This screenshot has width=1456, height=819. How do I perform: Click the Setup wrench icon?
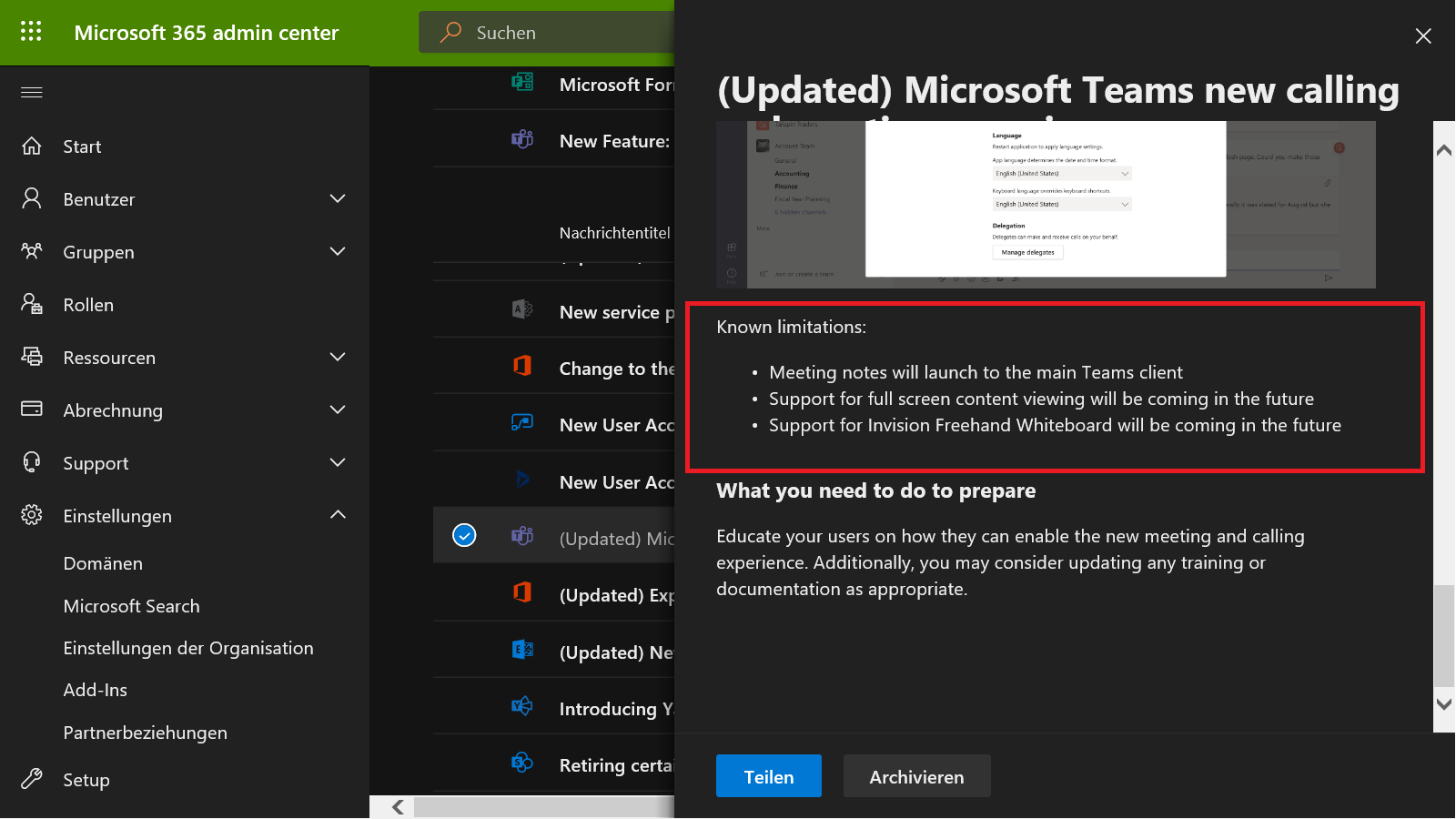pos(32,779)
